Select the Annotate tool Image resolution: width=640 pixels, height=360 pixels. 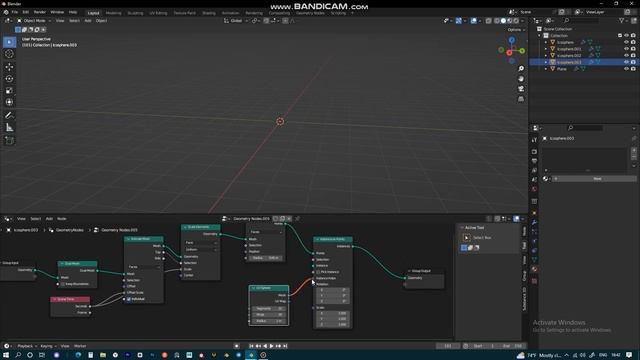9,116
